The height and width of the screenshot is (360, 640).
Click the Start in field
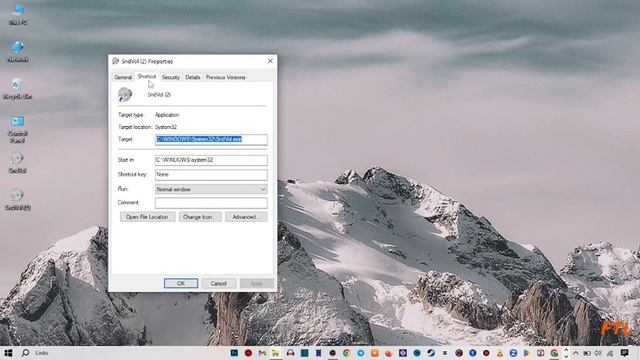[x=211, y=160]
